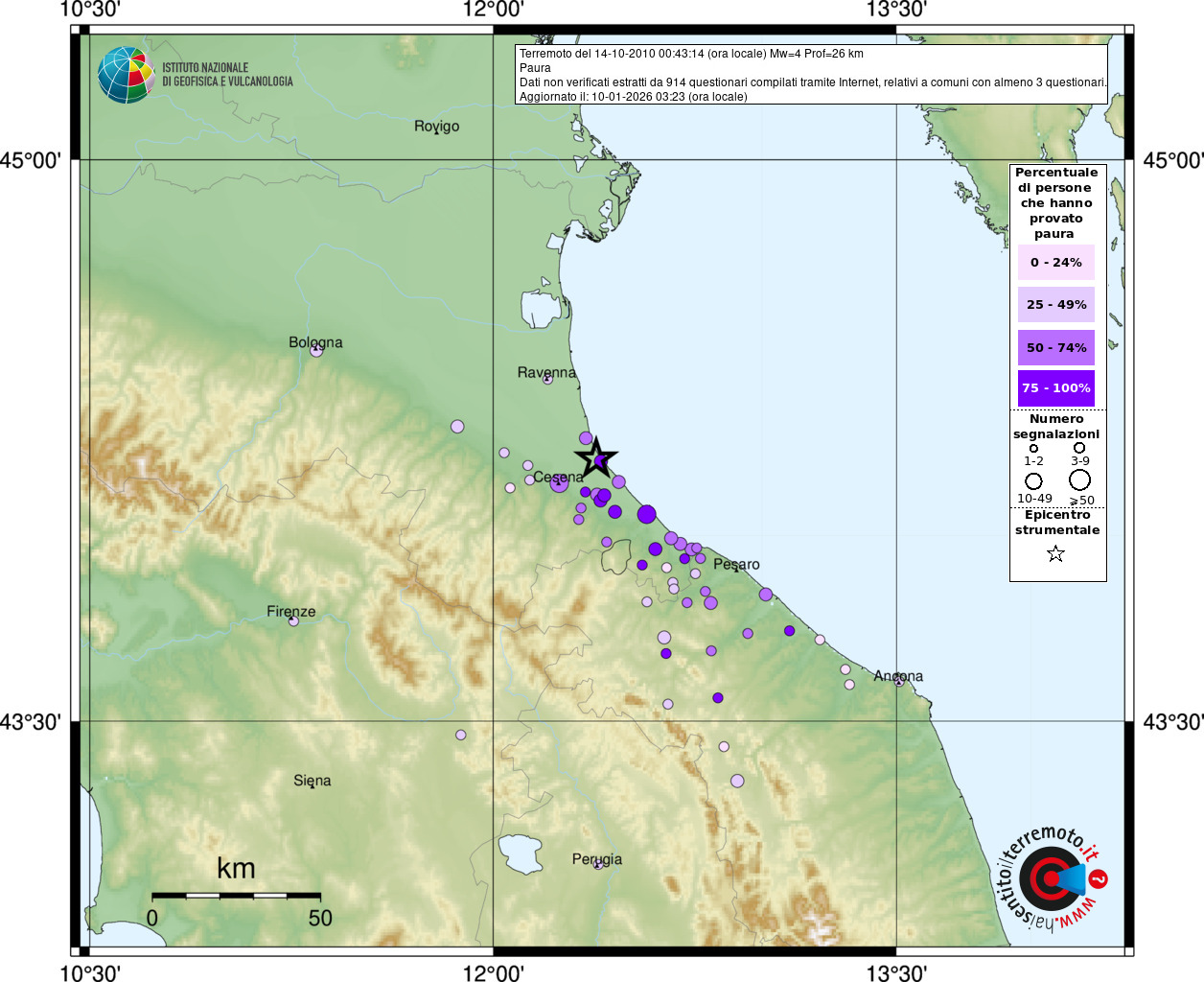Select the Perugia city label
The image size is (1204, 982).
pyautogui.click(x=597, y=859)
